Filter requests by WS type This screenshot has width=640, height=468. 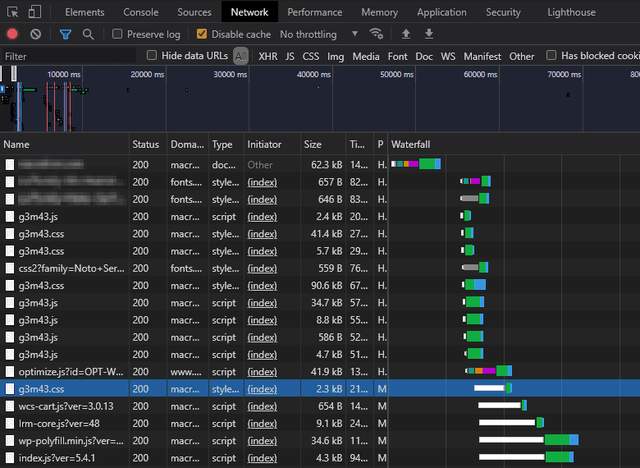point(448,56)
